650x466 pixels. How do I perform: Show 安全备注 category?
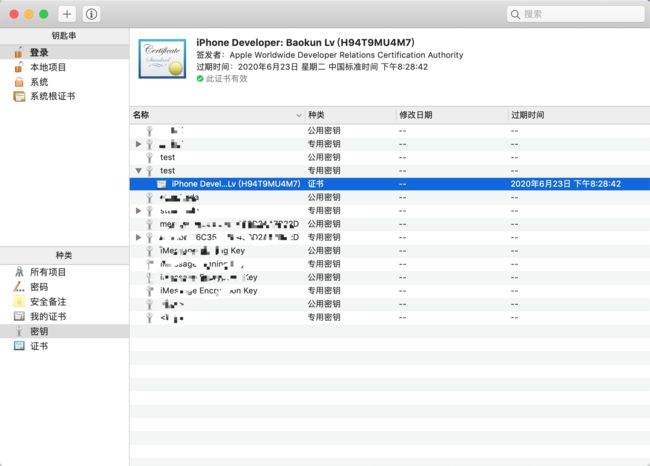click(x=65, y=301)
